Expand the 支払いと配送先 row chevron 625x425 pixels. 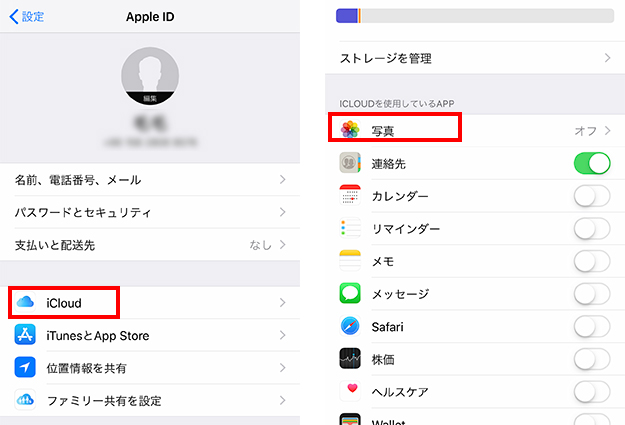pos(283,244)
